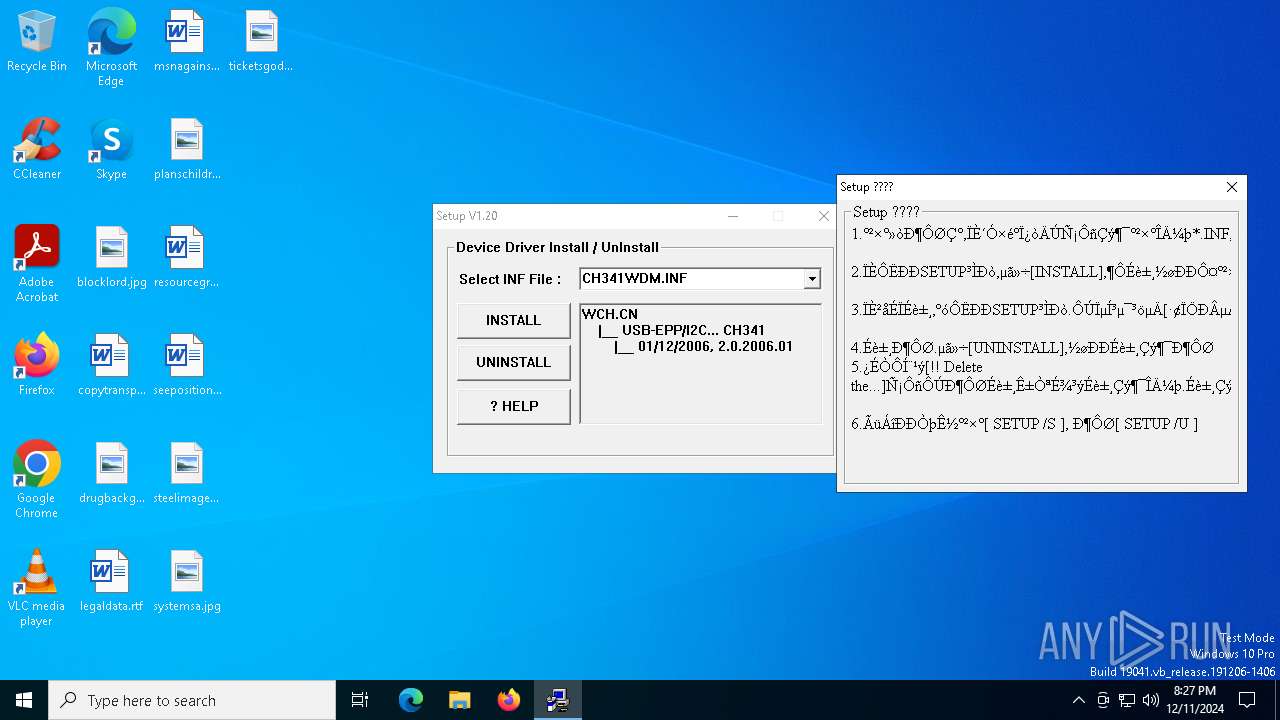Click the CH341WDM.INF text field
Screen dimensions: 1280x720
tap(692, 279)
